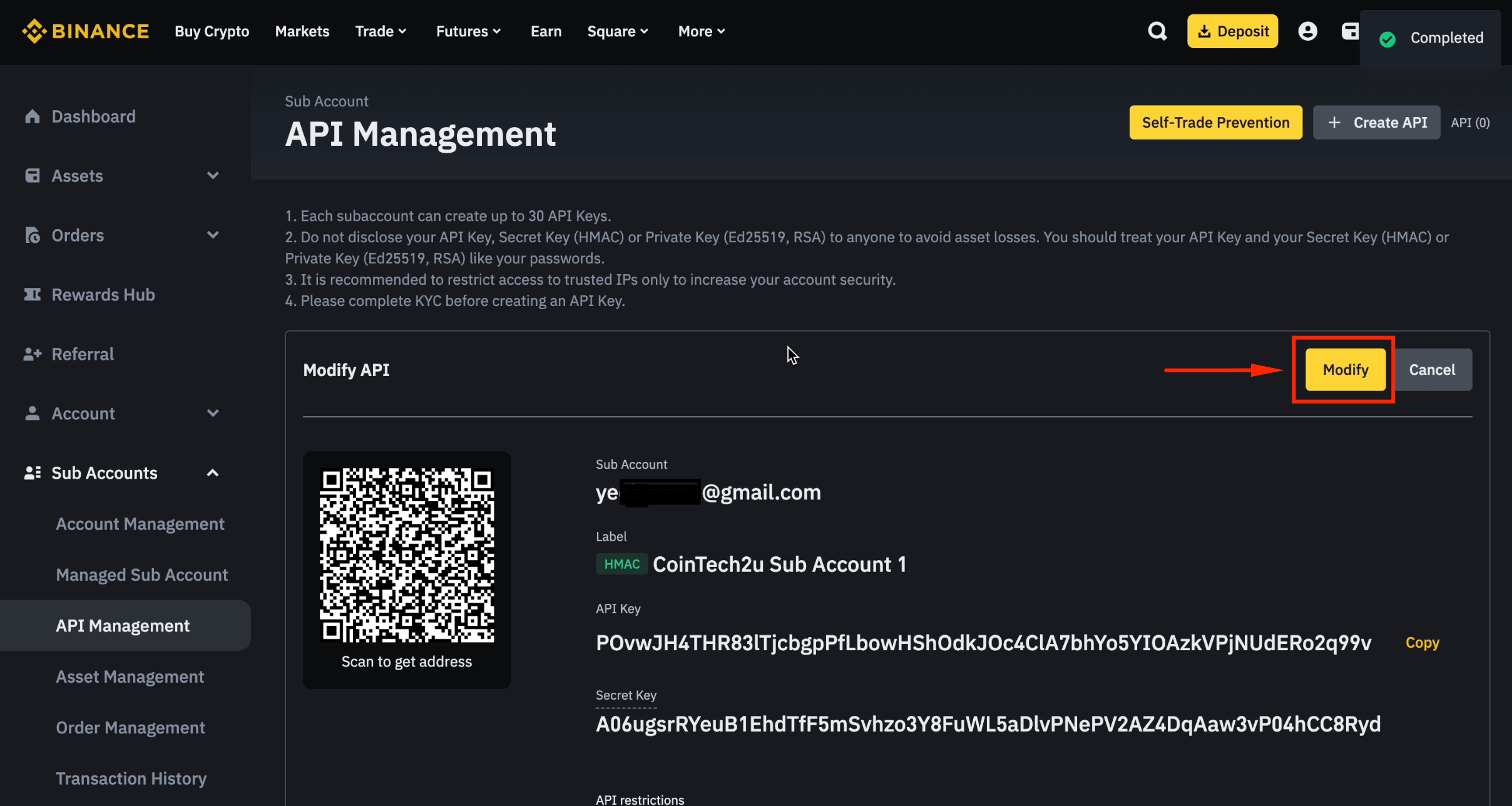Click the Rewards Hub ticket icon

coord(33,295)
